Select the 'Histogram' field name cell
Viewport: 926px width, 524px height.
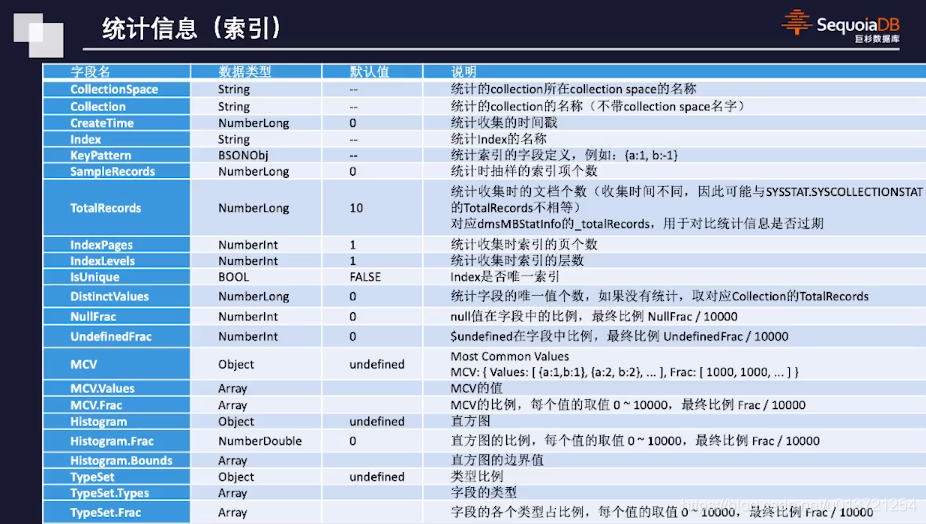click(116, 422)
